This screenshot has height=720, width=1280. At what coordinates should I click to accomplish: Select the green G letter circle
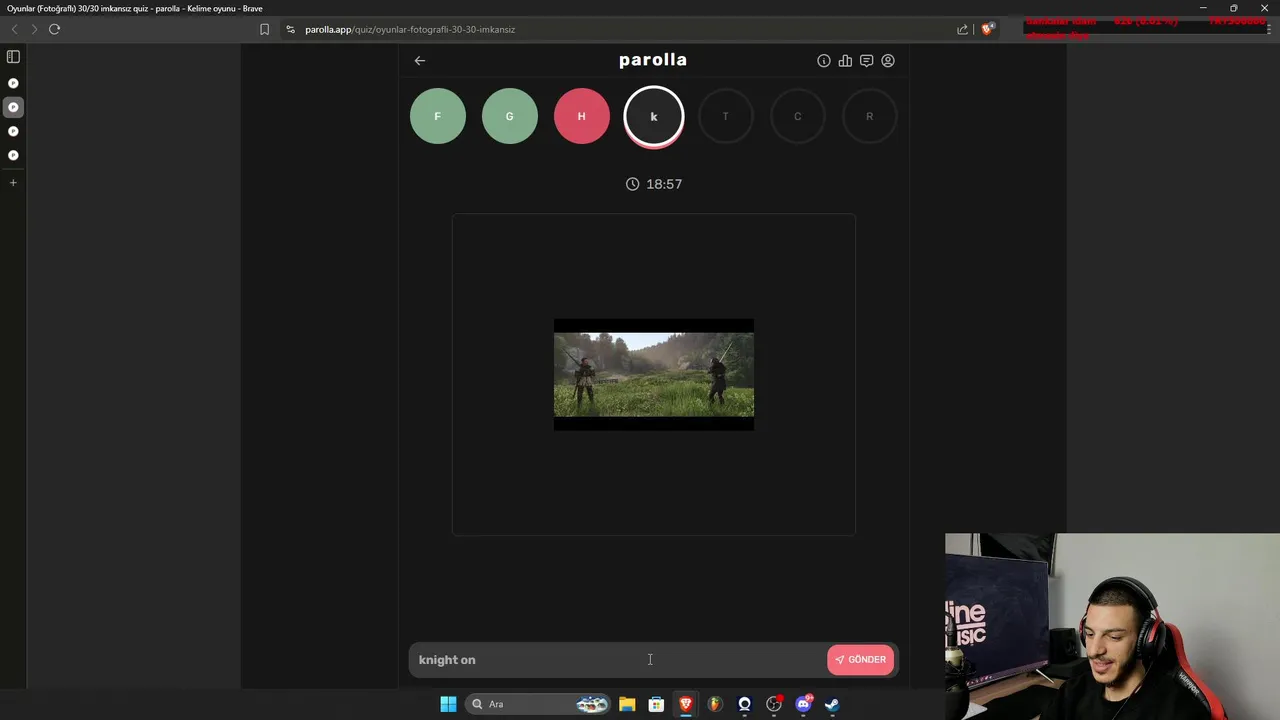(x=510, y=116)
